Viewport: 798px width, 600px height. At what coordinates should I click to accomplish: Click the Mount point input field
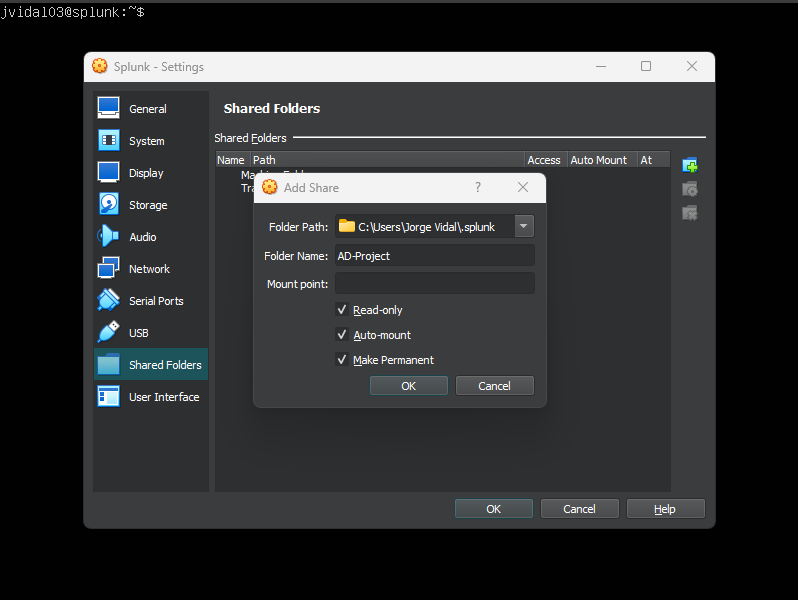click(x=435, y=283)
